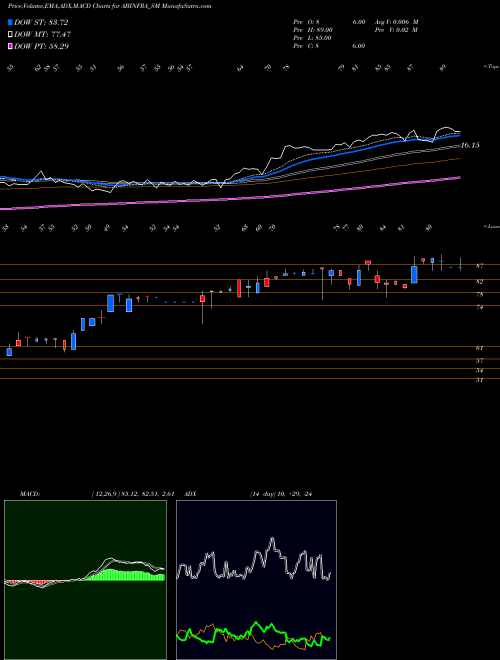Viewport: 500px width, 660px height.
Task: Click the 'Pre L: 85.00' value
Action: coord(313,38)
